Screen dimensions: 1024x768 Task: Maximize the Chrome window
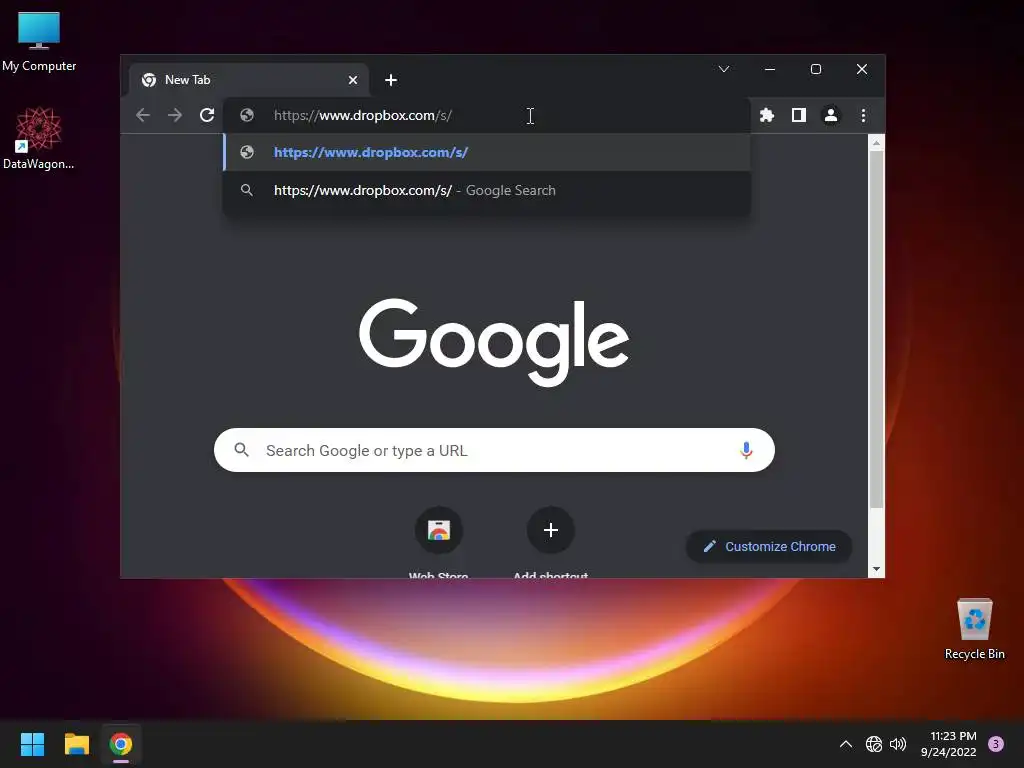coord(816,69)
